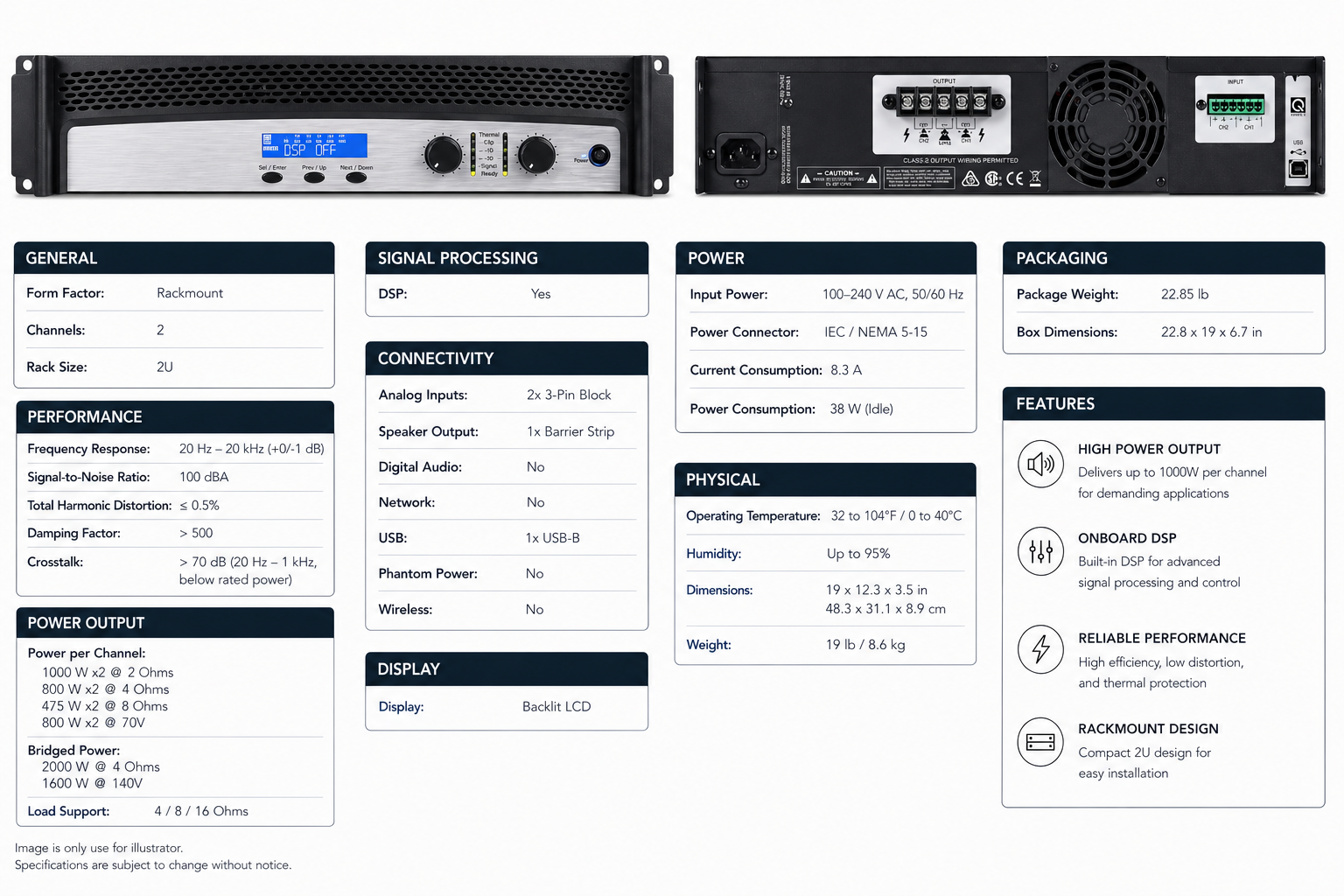Click the USB-B port on rear panel
This screenshot has height=896, width=1344.
1298,169
